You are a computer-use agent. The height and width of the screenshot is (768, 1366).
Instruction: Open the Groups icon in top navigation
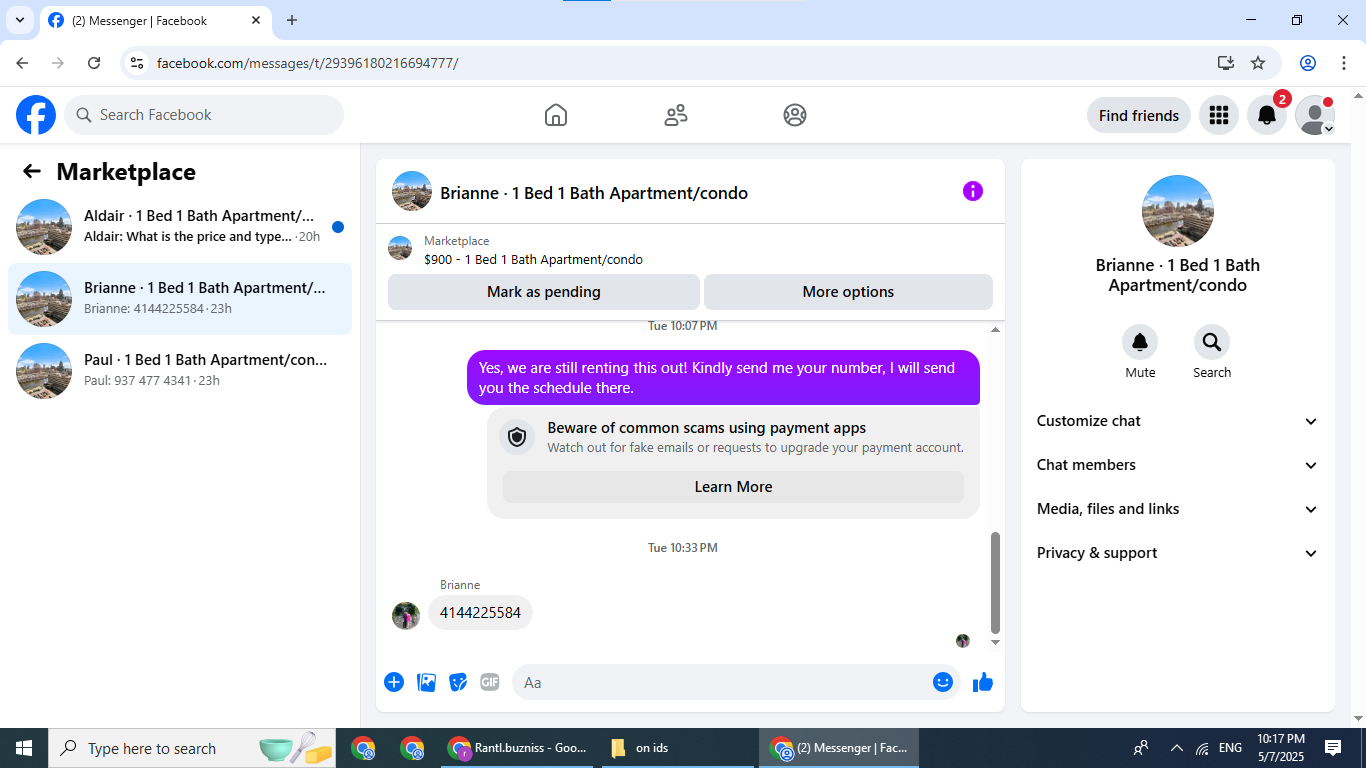[x=795, y=115]
